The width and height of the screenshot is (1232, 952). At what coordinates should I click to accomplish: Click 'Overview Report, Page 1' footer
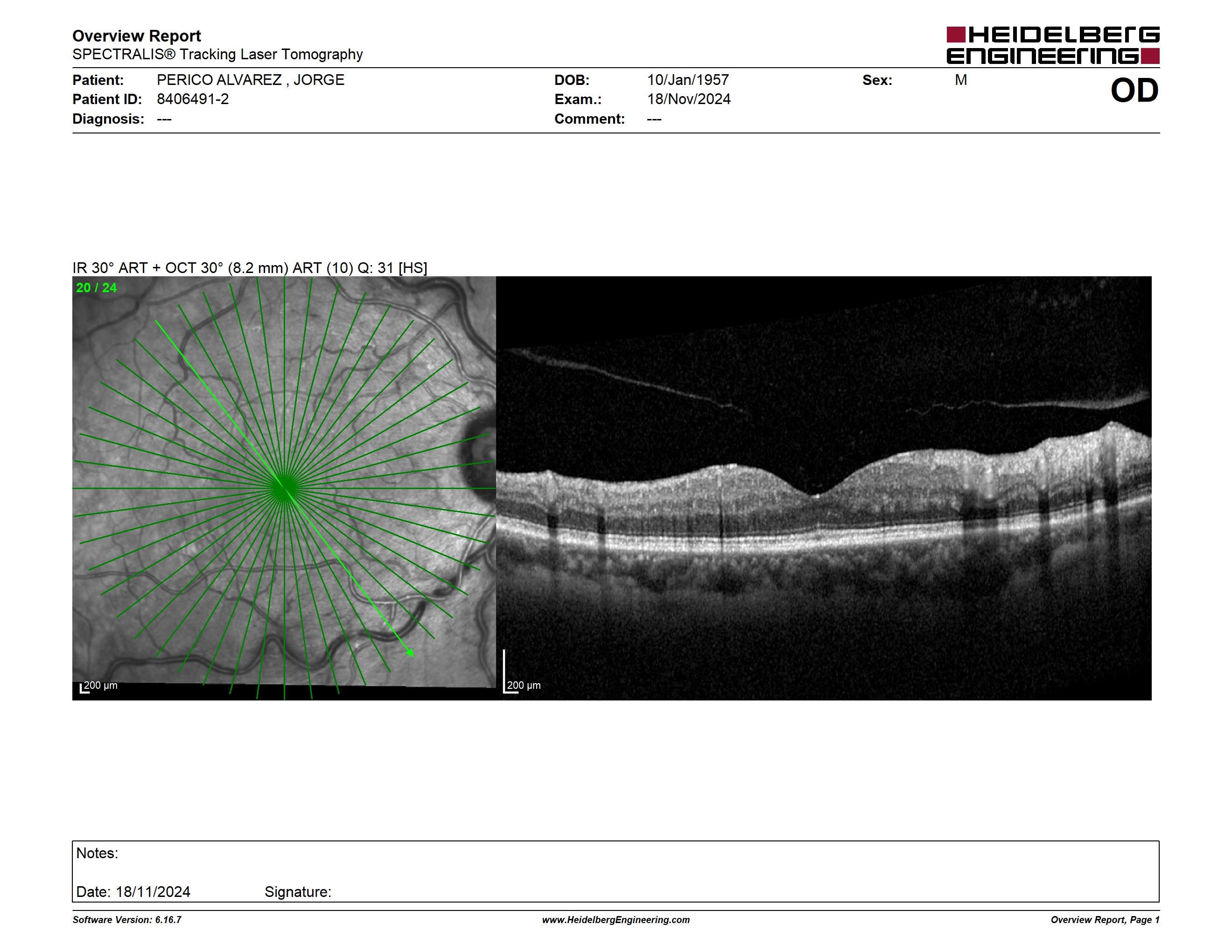pyautogui.click(x=1105, y=920)
